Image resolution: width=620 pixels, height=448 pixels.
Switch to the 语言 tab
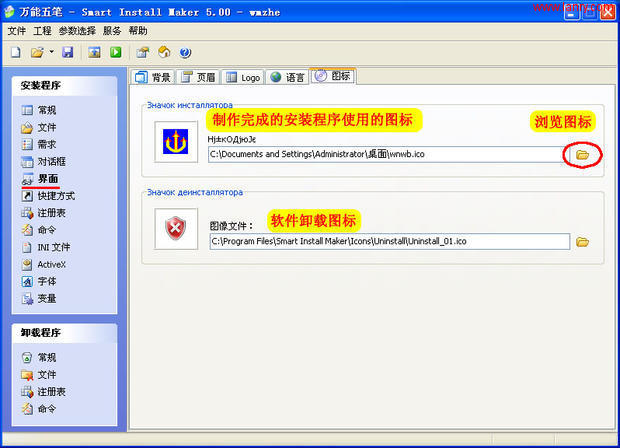pos(287,77)
